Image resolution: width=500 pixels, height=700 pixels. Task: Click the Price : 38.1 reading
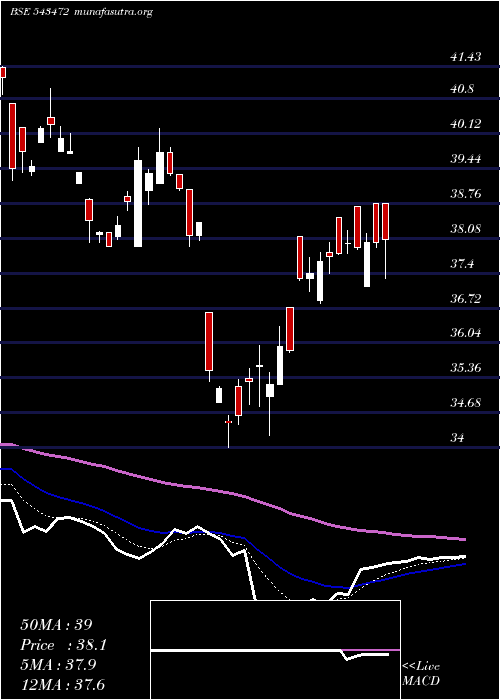point(63,645)
